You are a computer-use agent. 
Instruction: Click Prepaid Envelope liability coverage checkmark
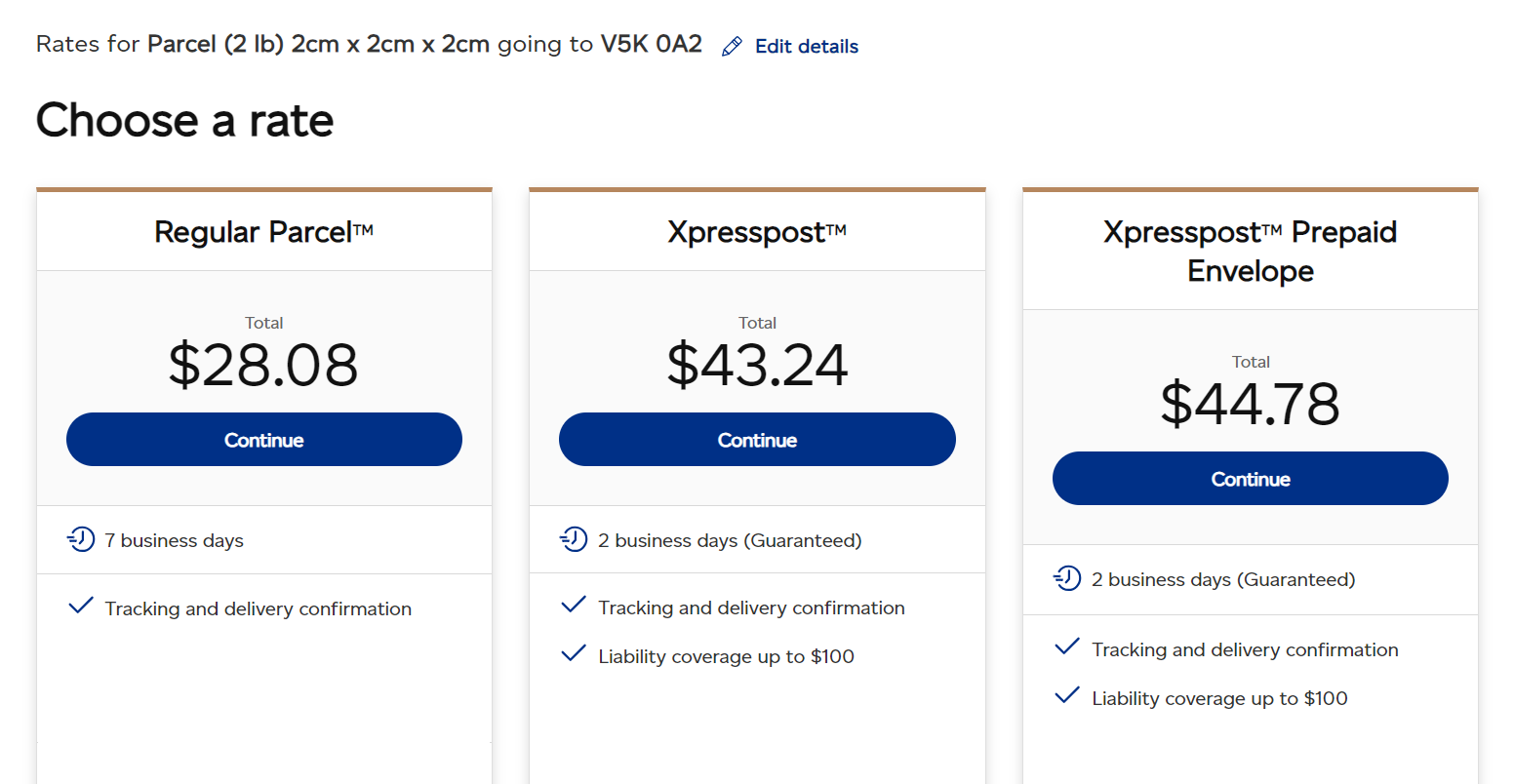click(1067, 696)
